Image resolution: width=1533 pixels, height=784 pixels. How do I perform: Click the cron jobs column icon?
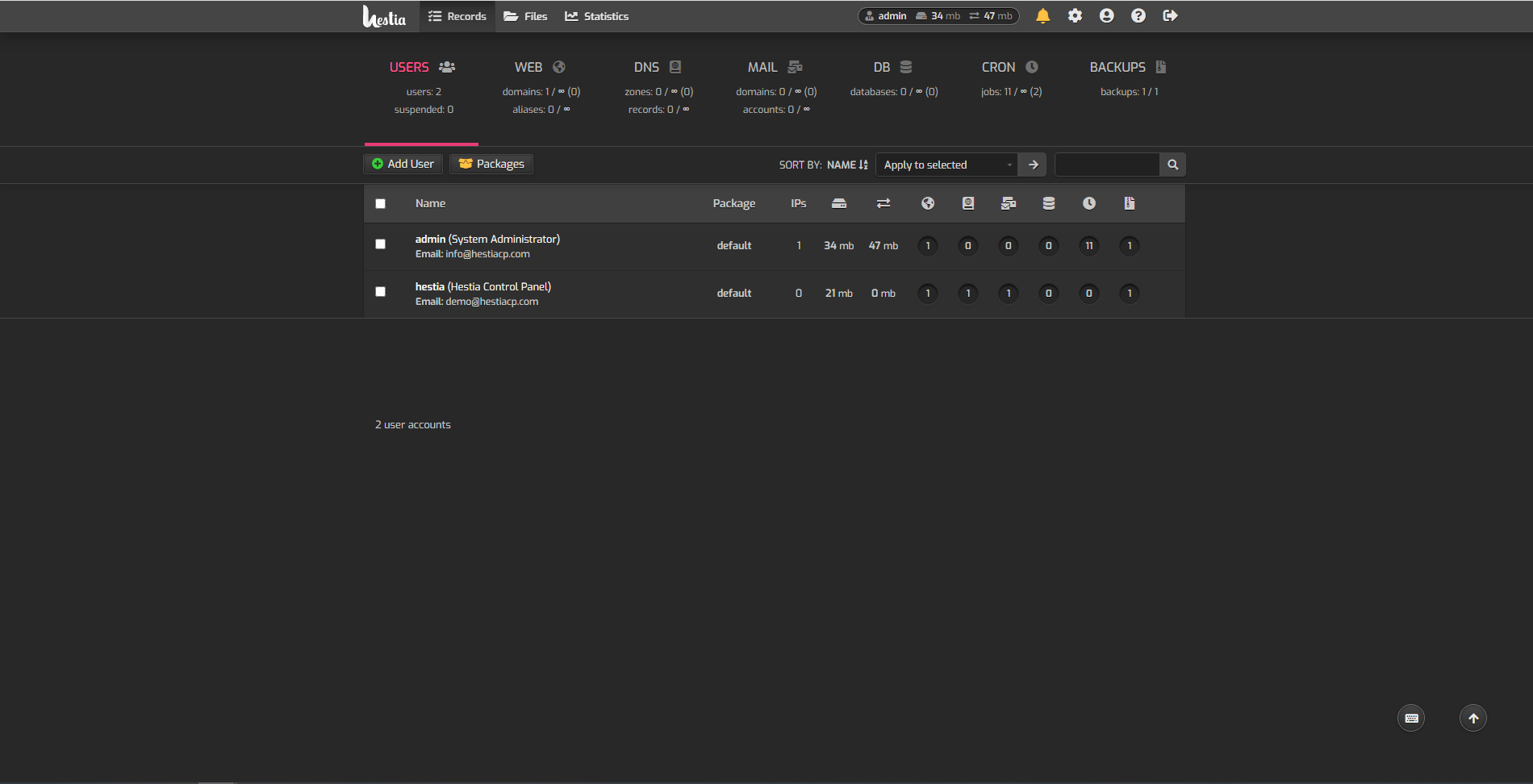[x=1089, y=203]
